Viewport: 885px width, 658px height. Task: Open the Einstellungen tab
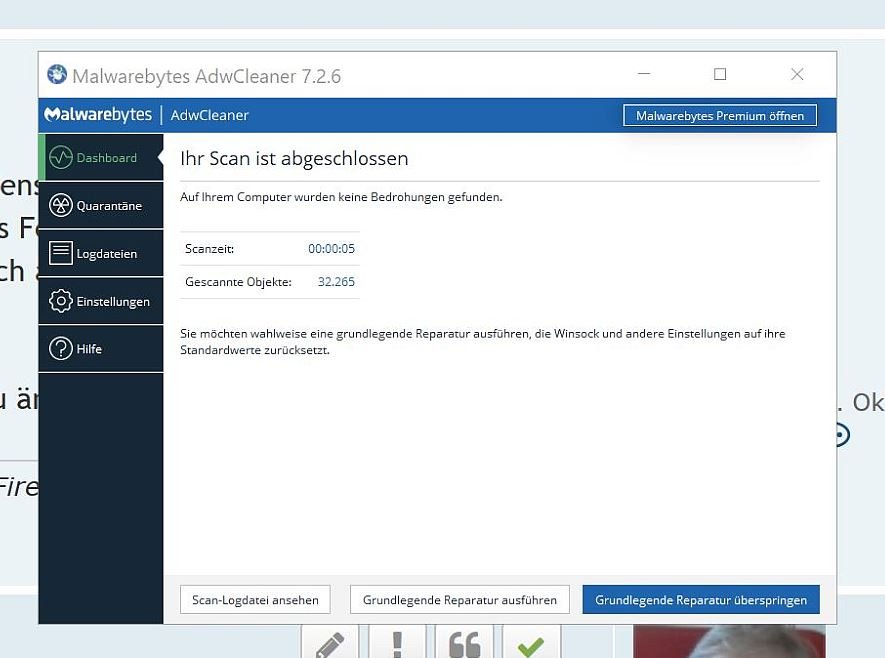[100, 301]
